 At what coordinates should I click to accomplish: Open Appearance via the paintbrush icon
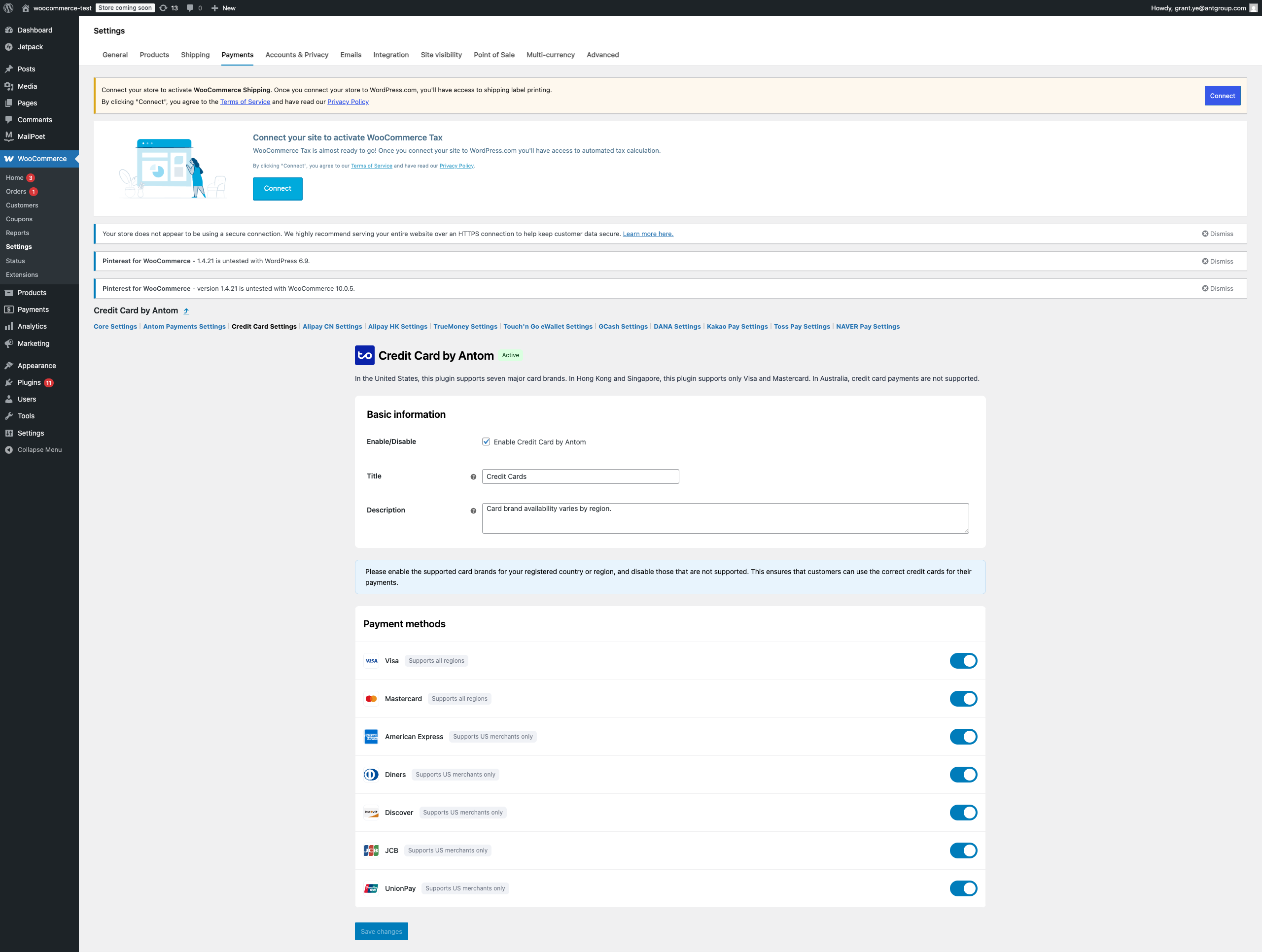9,366
